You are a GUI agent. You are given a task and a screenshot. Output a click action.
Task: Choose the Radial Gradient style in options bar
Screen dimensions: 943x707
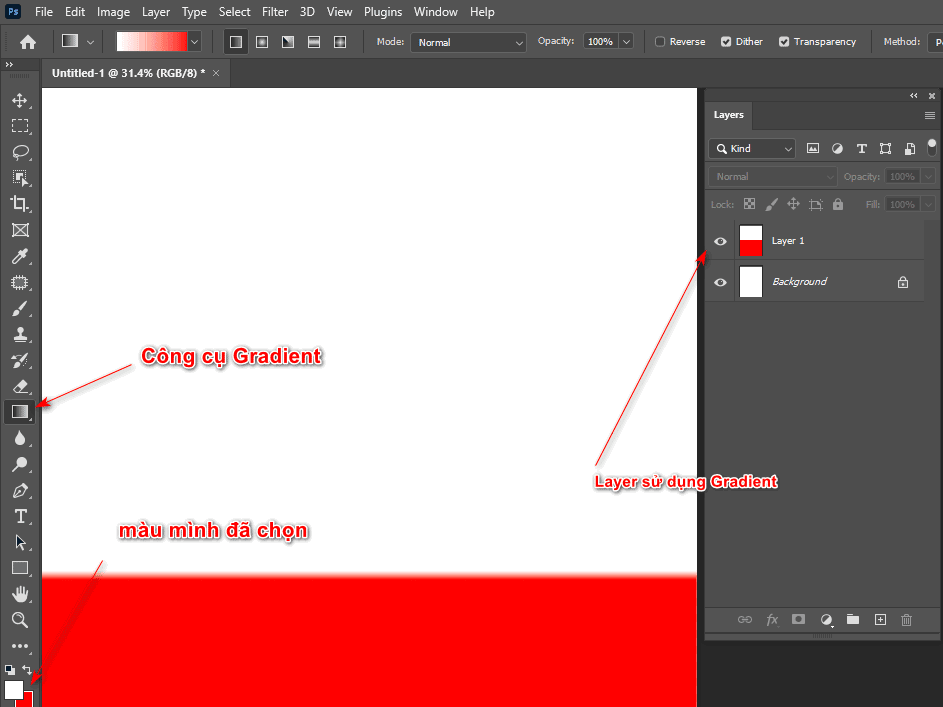click(x=262, y=41)
